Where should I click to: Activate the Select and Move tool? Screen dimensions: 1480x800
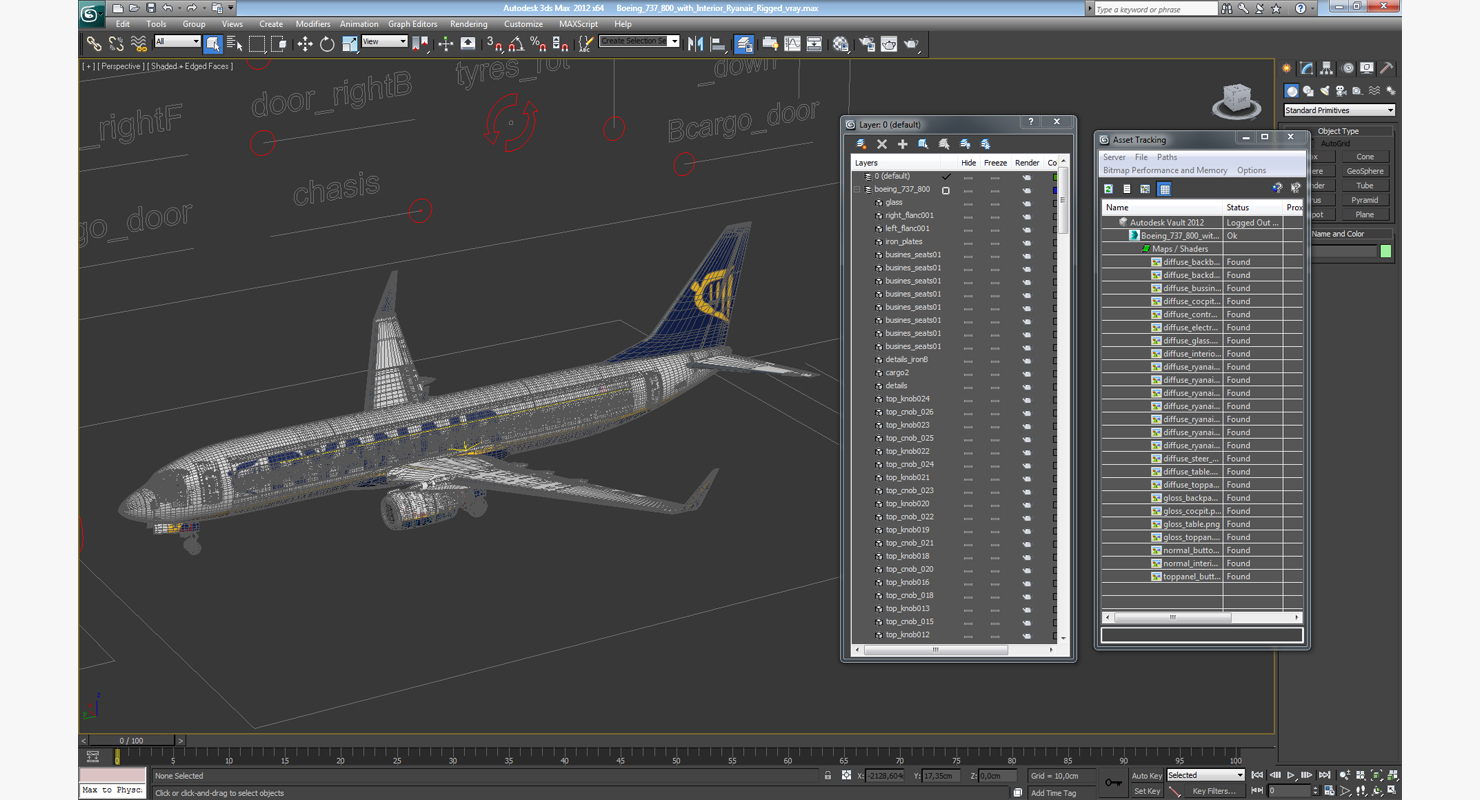tap(305, 43)
